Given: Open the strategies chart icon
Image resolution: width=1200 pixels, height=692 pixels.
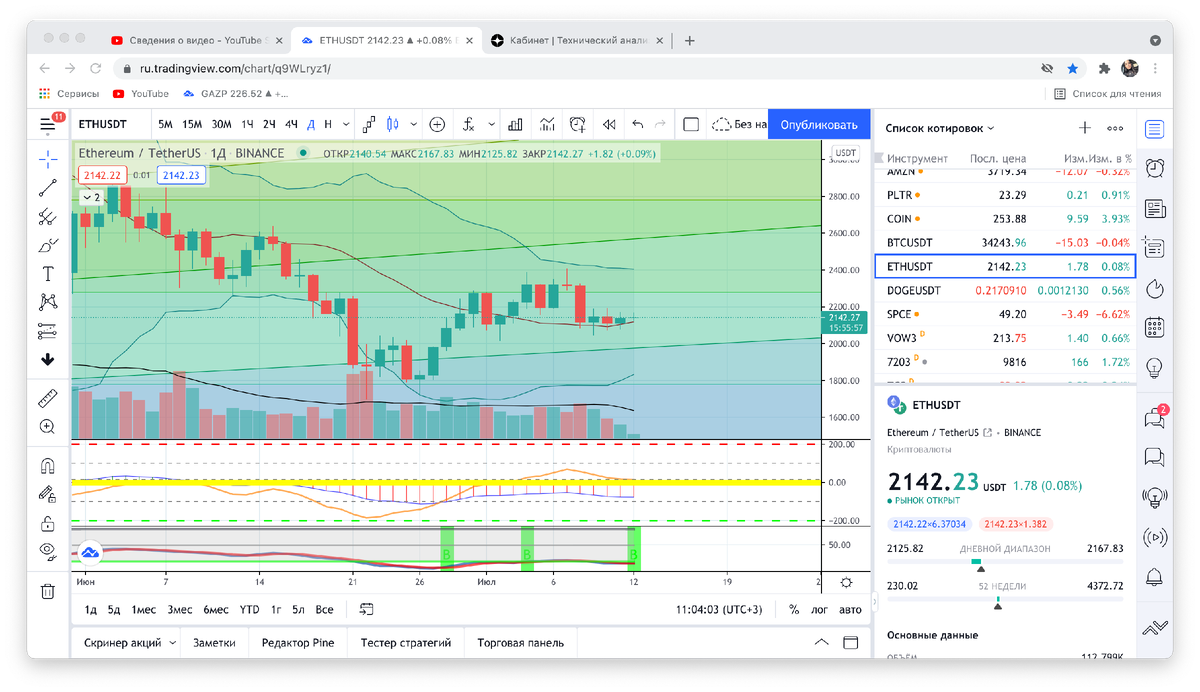Looking at the screenshot, I should [x=547, y=125].
